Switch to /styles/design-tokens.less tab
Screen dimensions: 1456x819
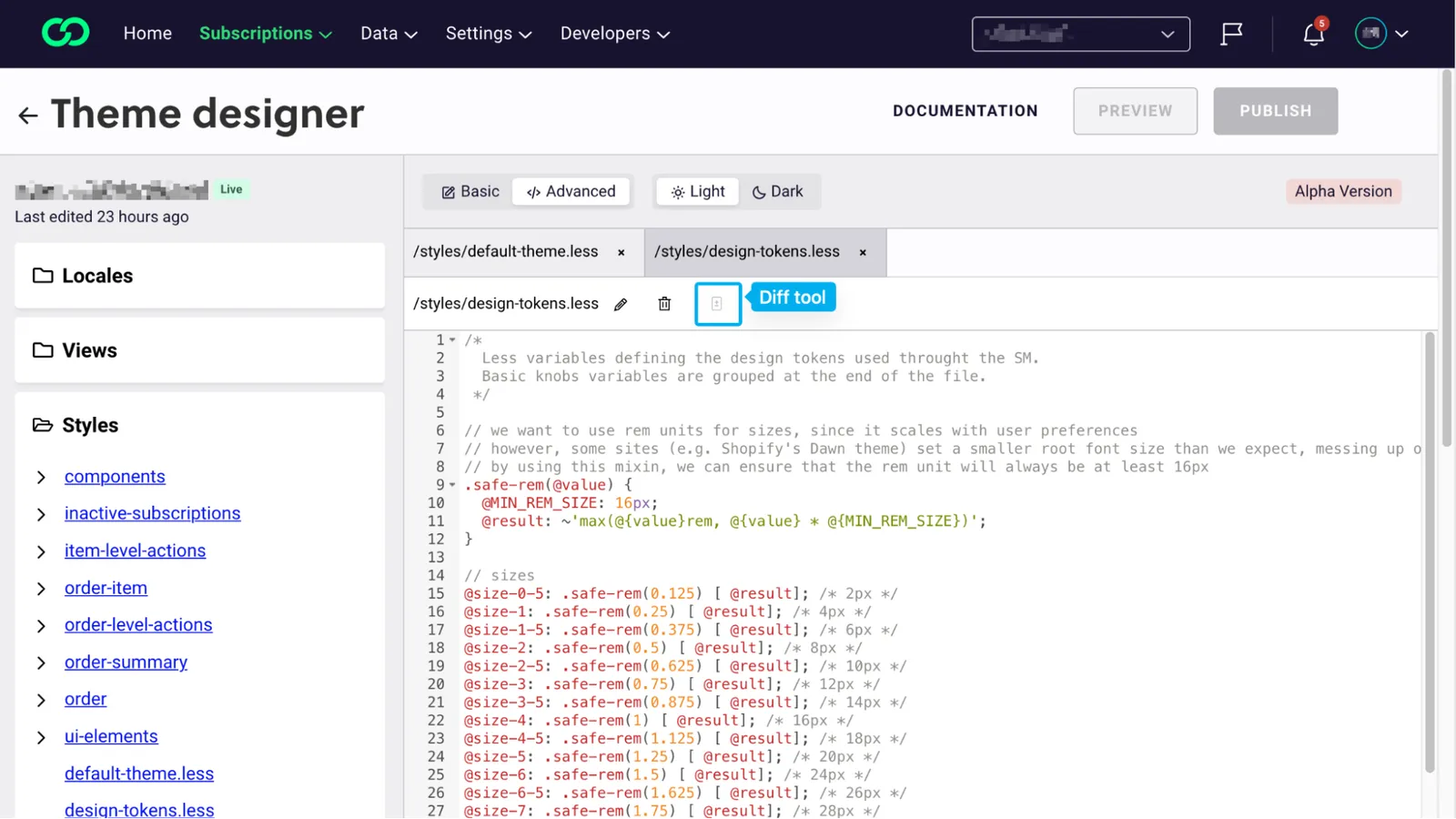pyautogui.click(x=747, y=252)
